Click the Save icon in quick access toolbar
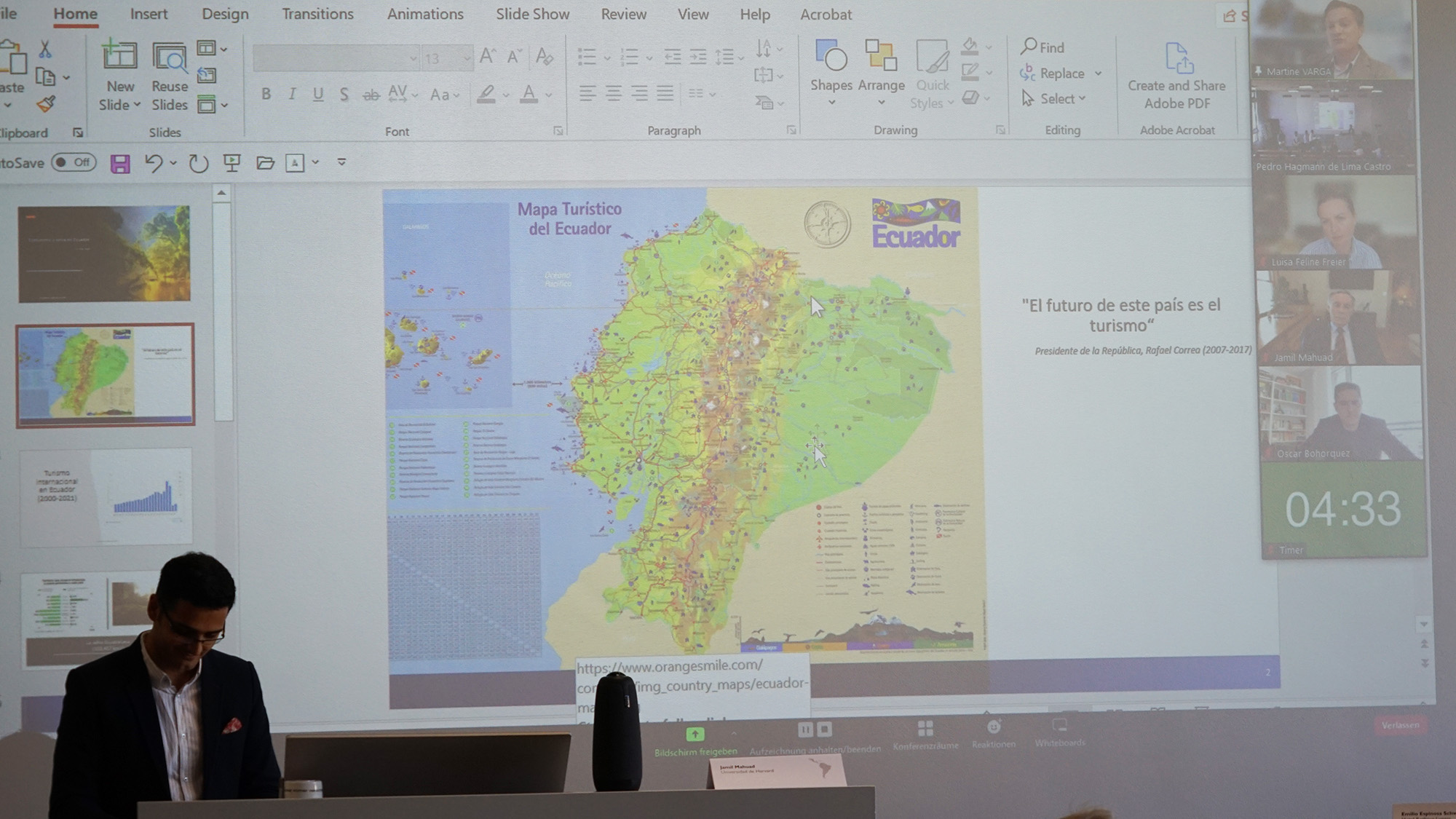Screen dimensions: 1456x819 coord(120,163)
